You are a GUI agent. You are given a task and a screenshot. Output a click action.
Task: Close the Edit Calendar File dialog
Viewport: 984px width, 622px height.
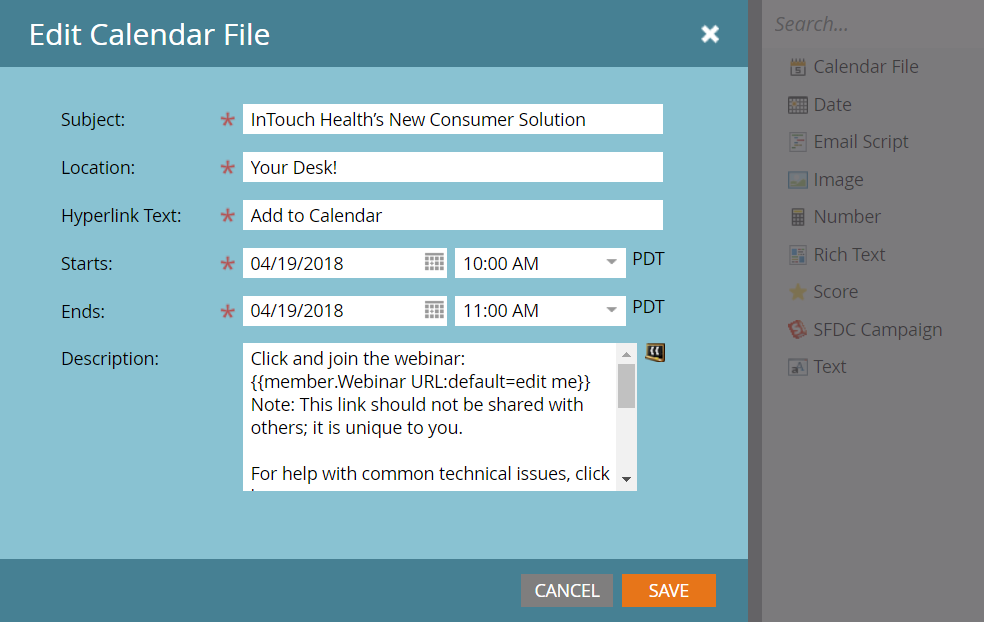[710, 35]
